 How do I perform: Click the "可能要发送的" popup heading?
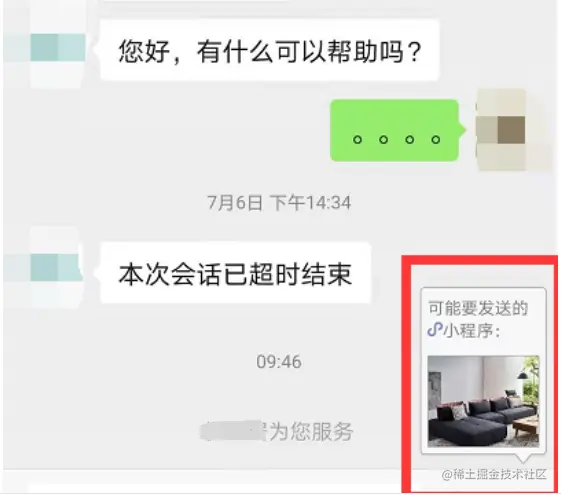click(478, 308)
